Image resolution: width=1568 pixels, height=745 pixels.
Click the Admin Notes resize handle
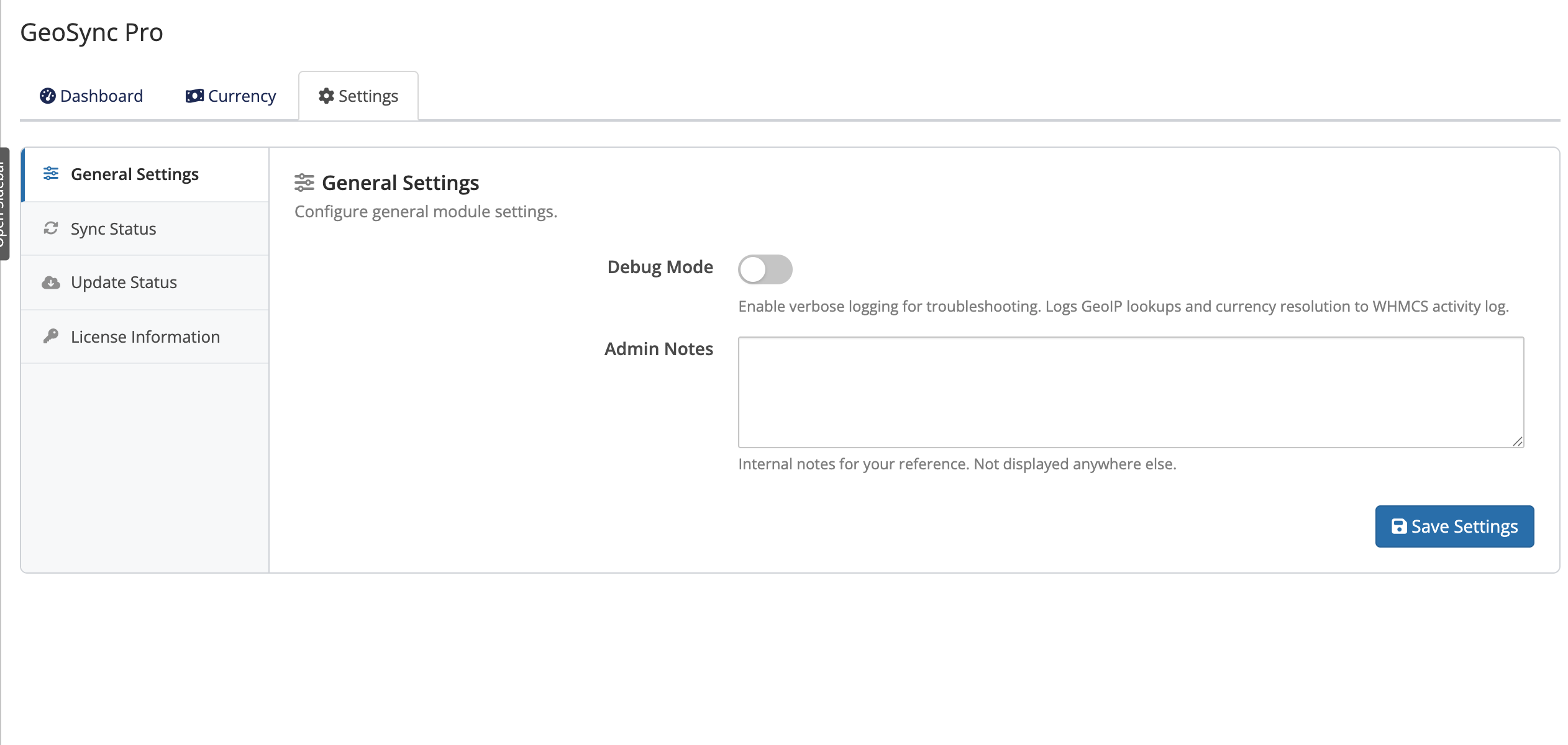[x=1518, y=441]
